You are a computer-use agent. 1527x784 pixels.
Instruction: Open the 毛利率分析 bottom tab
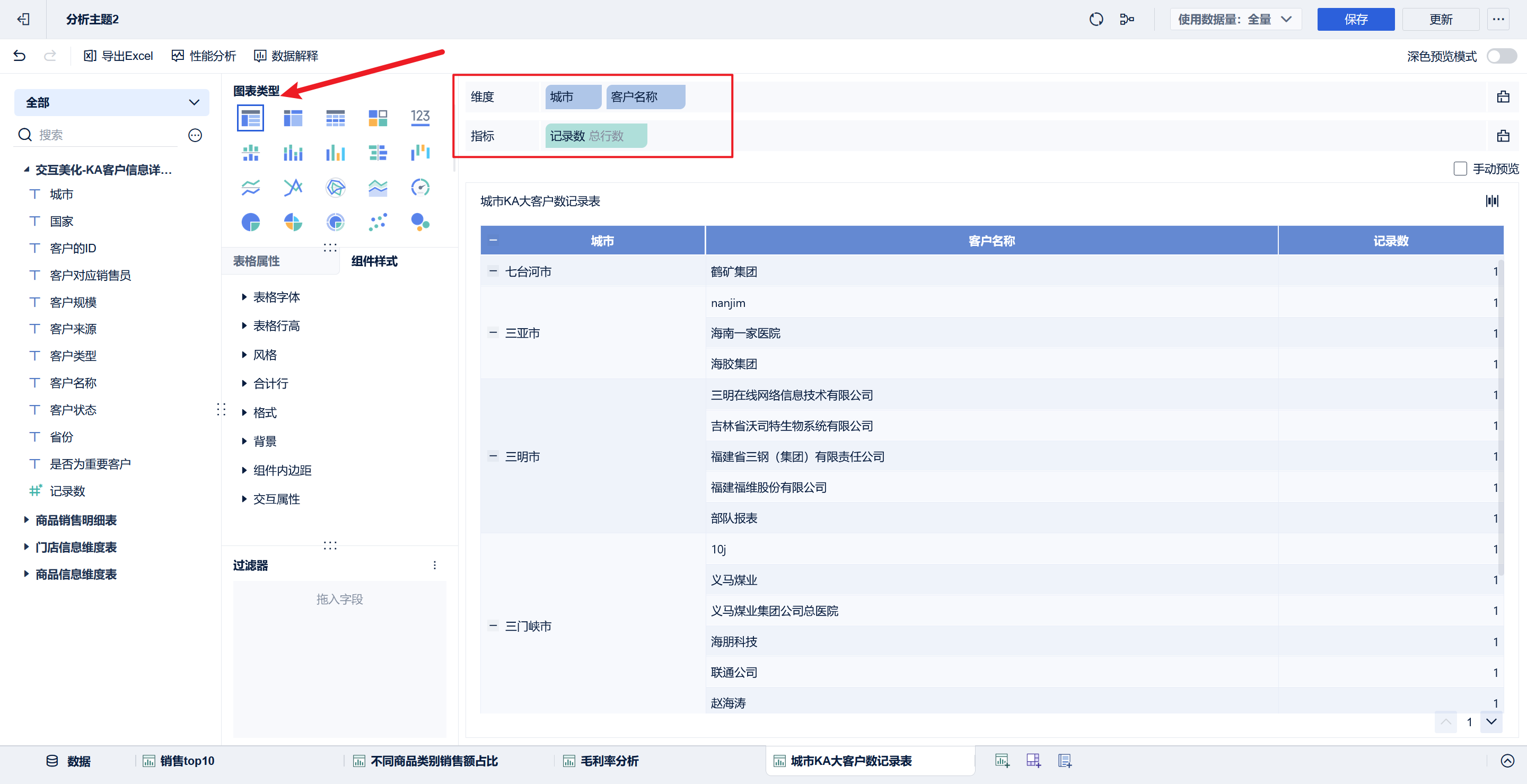(608, 760)
